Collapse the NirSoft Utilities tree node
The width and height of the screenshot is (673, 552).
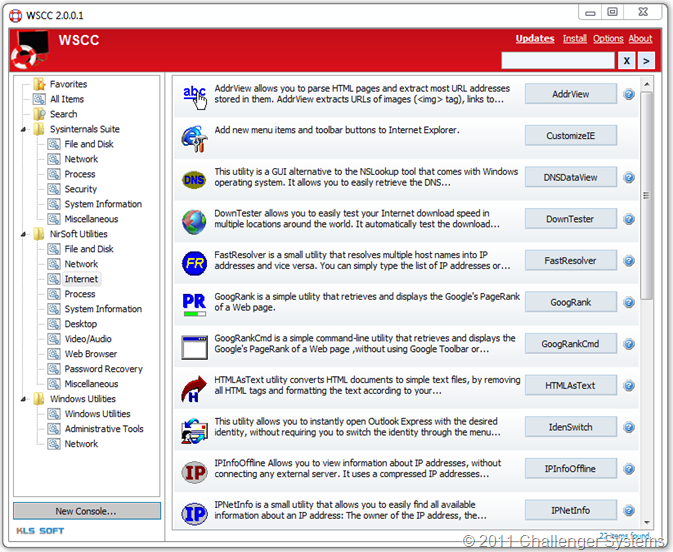tap(24, 234)
